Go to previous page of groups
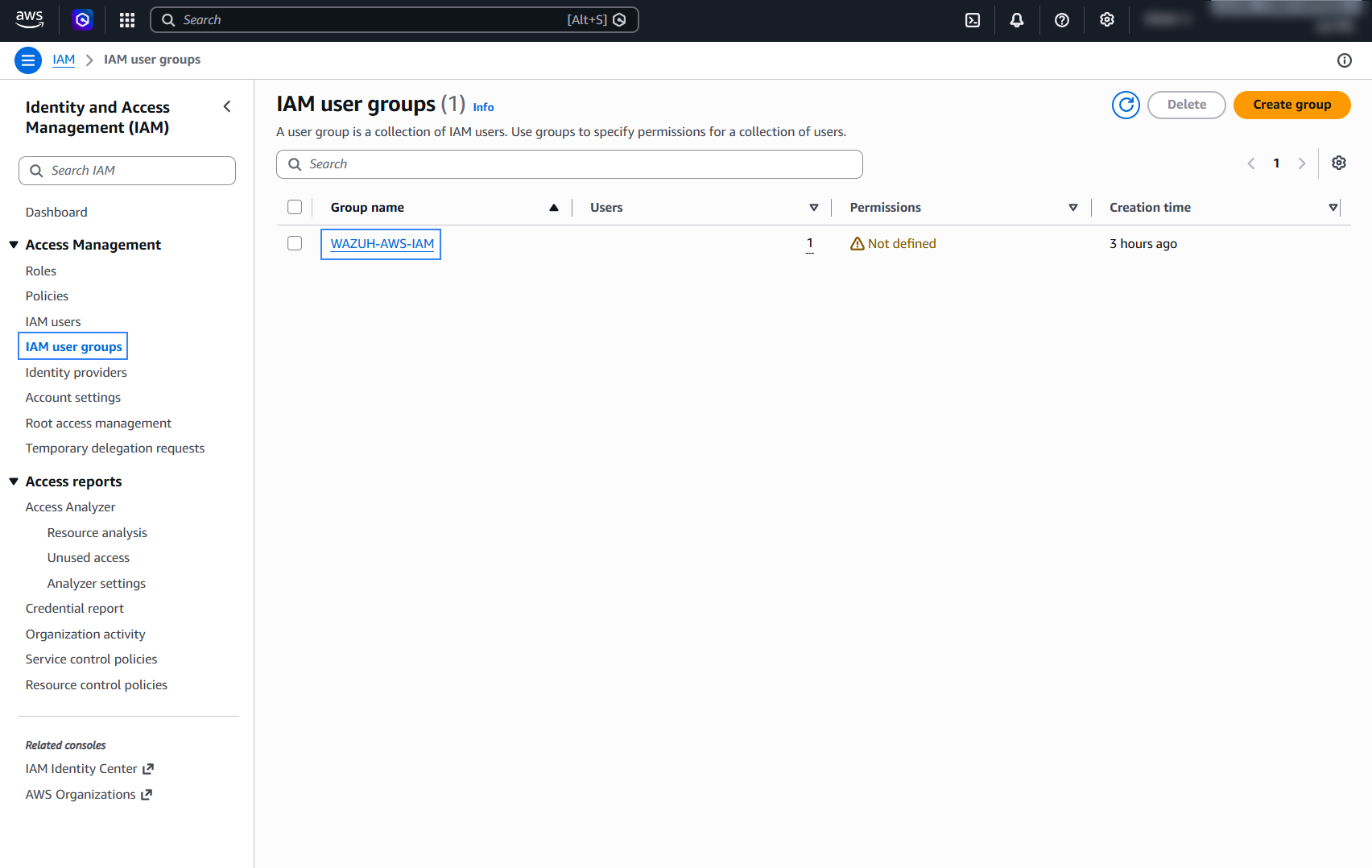This screenshot has height=868, width=1372. (x=1251, y=163)
